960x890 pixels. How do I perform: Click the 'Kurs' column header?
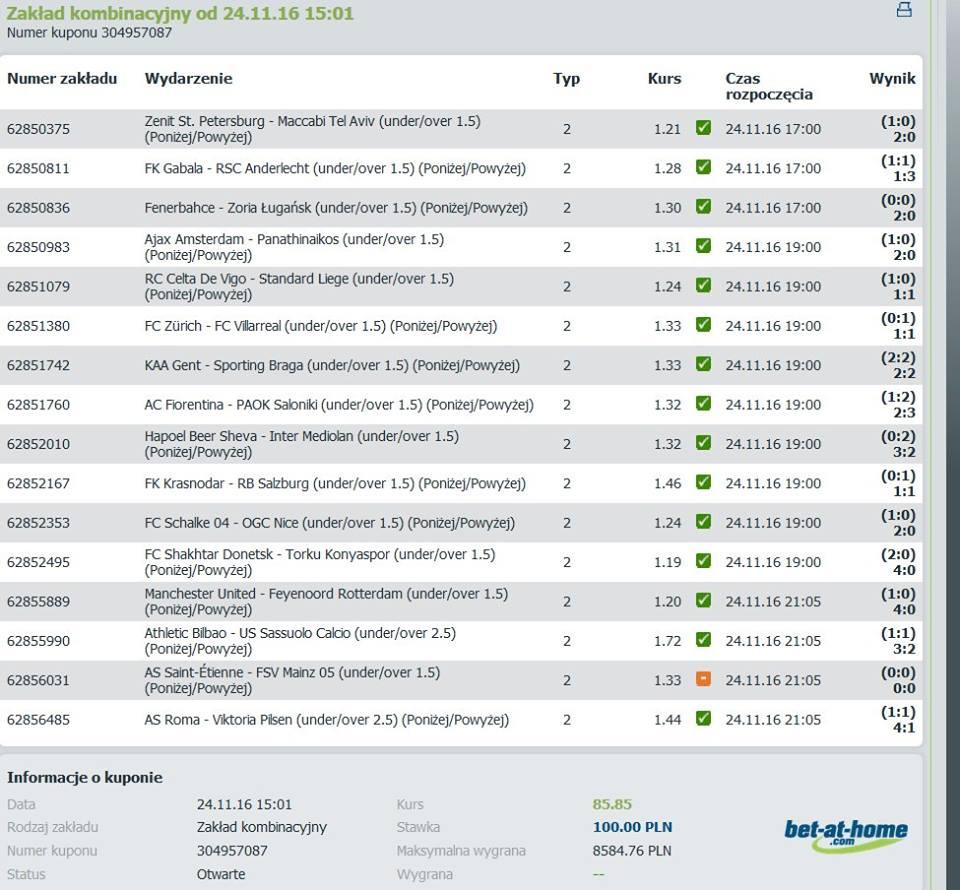click(x=664, y=78)
